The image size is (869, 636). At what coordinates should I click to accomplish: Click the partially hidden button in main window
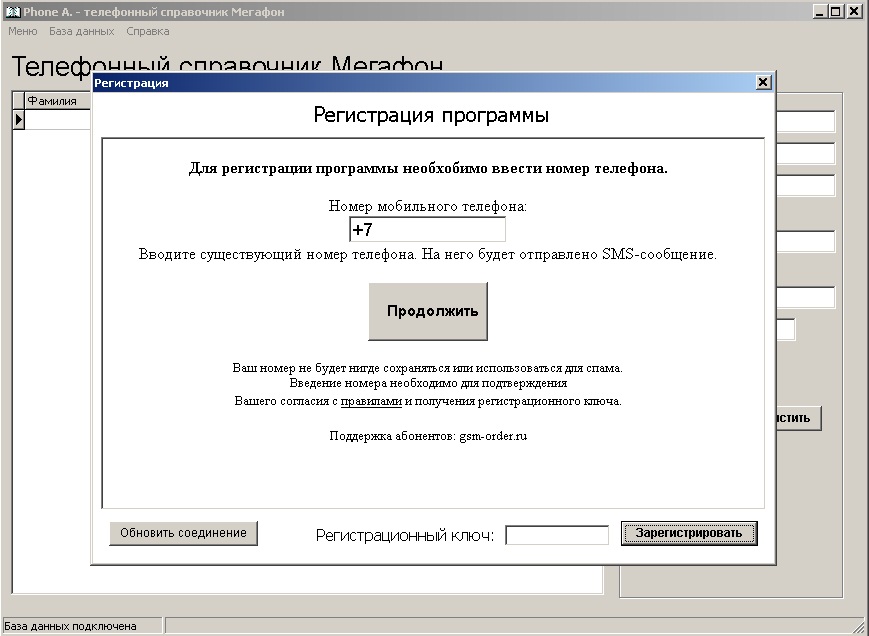point(799,418)
